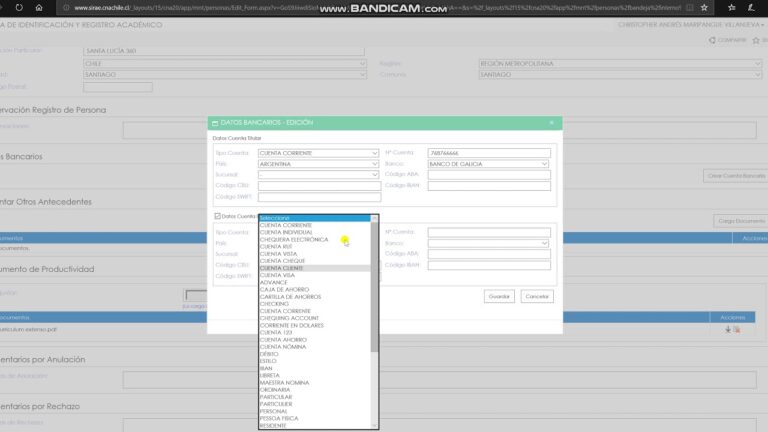Image resolution: width=768 pixels, height=432 pixels.
Task: Select CAJA DE AHORRO option
Action: (314, 289)
